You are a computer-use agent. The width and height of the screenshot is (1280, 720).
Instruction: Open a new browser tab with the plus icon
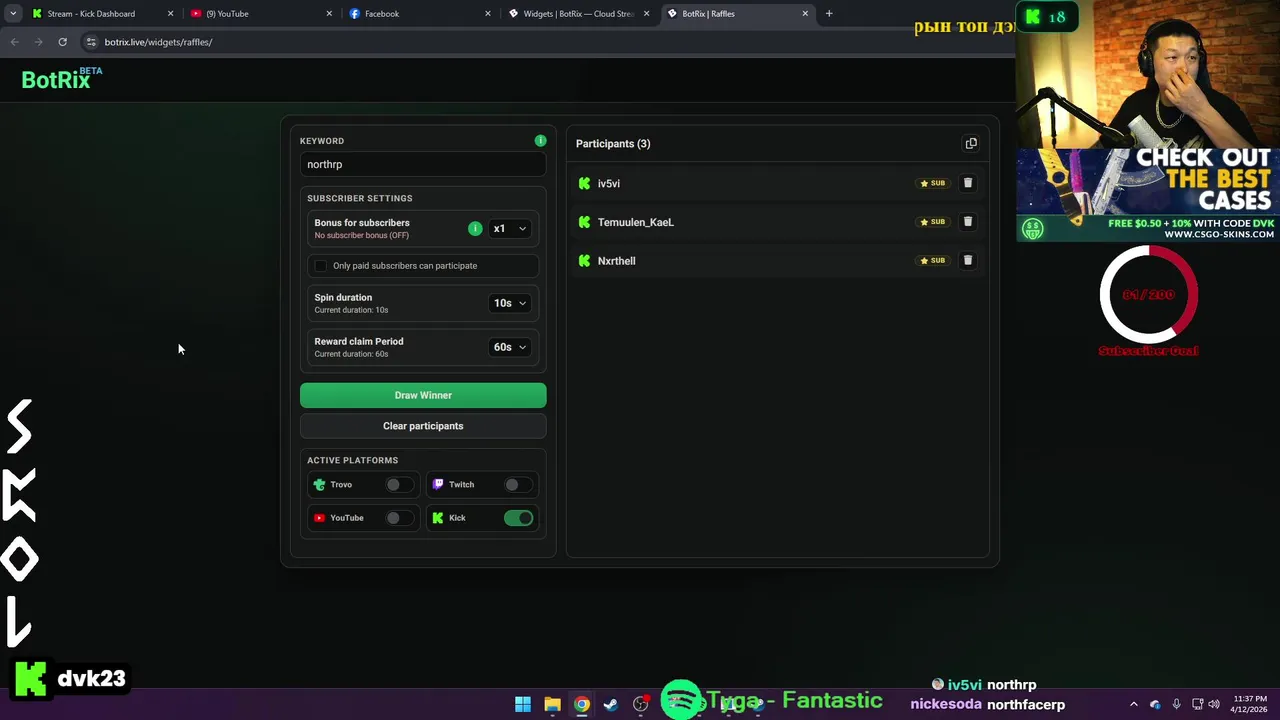coord(828,13)
